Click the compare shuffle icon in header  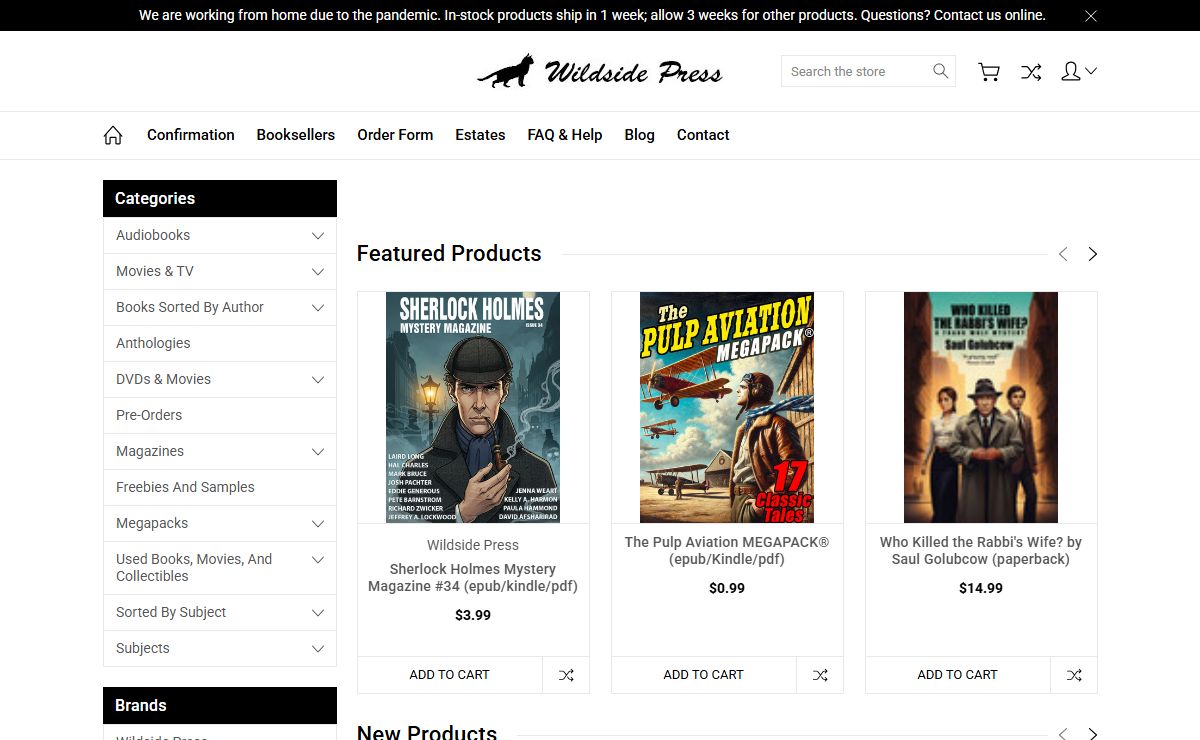tap(1031, 72)
